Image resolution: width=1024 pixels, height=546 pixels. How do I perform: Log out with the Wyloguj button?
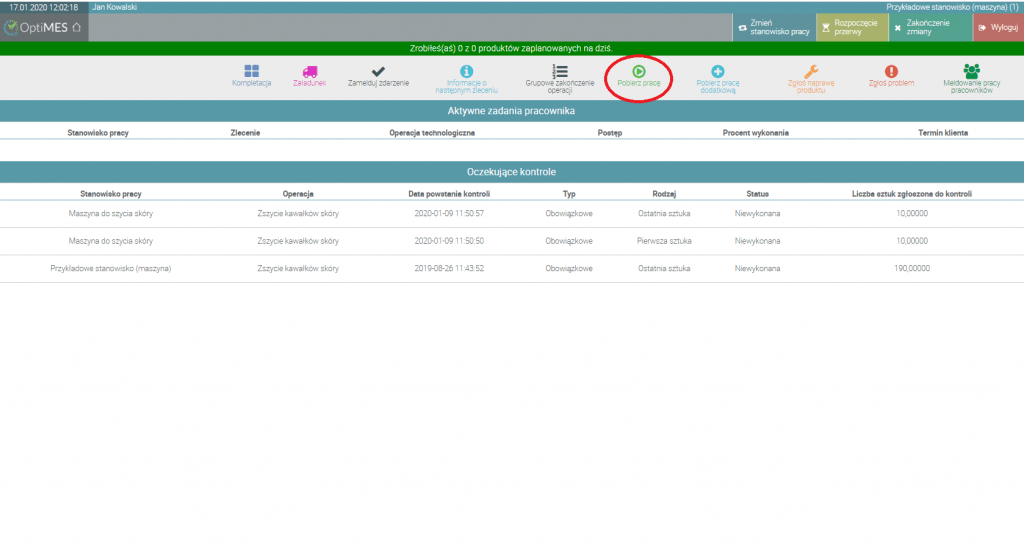click(x=999, y=27)
